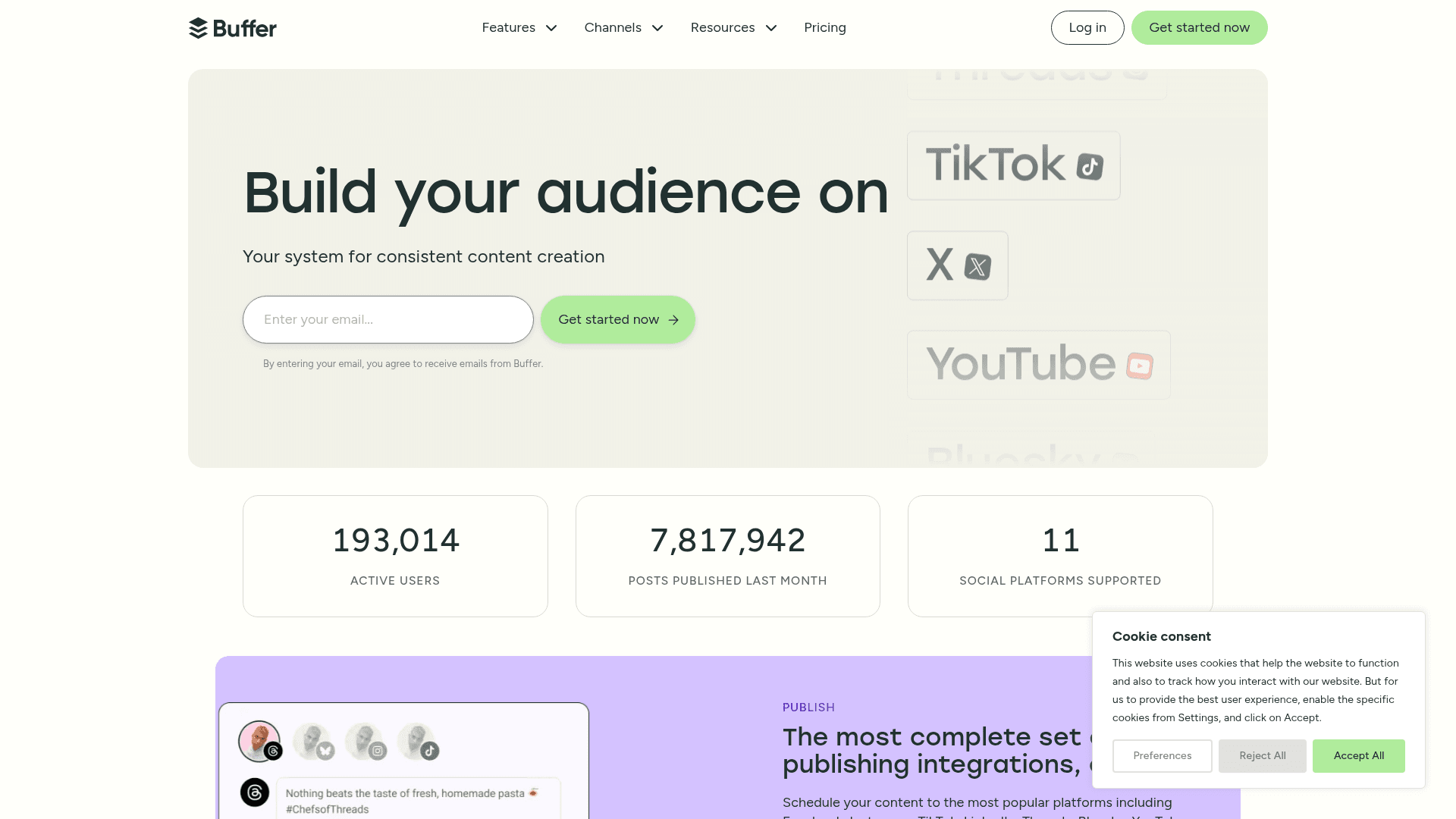Open cookie Preferences
The image size is (1456, 819).
1162,756
